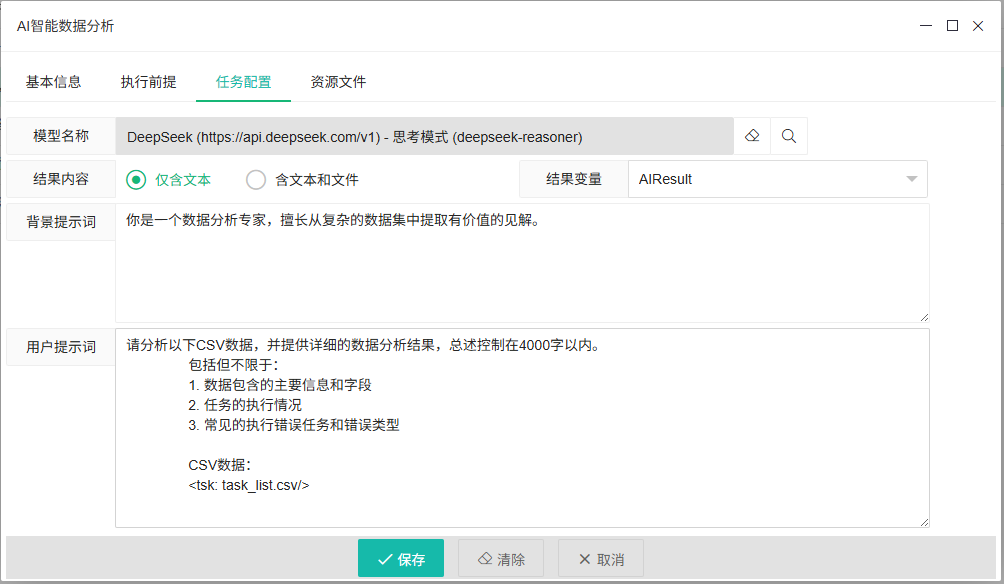Click the magnifier icon to search models

789,136
